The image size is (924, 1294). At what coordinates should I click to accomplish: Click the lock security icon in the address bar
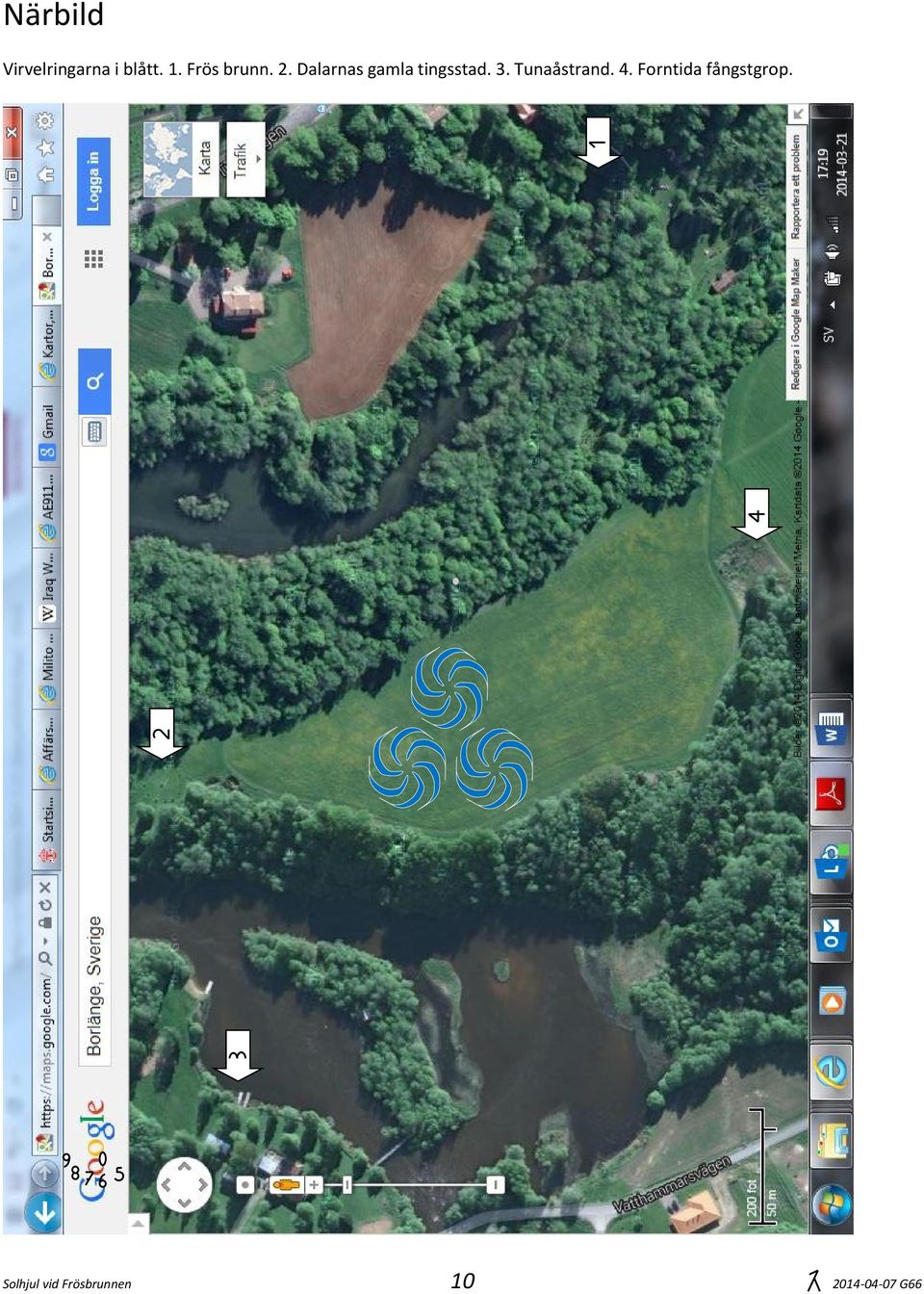(45, 921)
